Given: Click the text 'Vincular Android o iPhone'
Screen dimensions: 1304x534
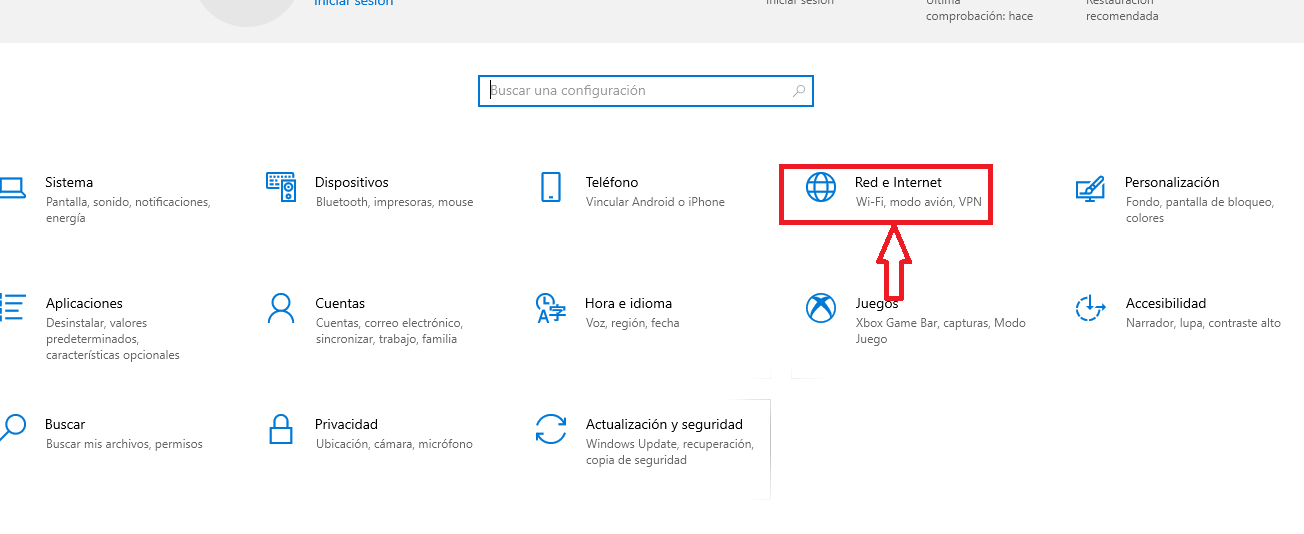Looking at the screenshot, I should [655, 202].
